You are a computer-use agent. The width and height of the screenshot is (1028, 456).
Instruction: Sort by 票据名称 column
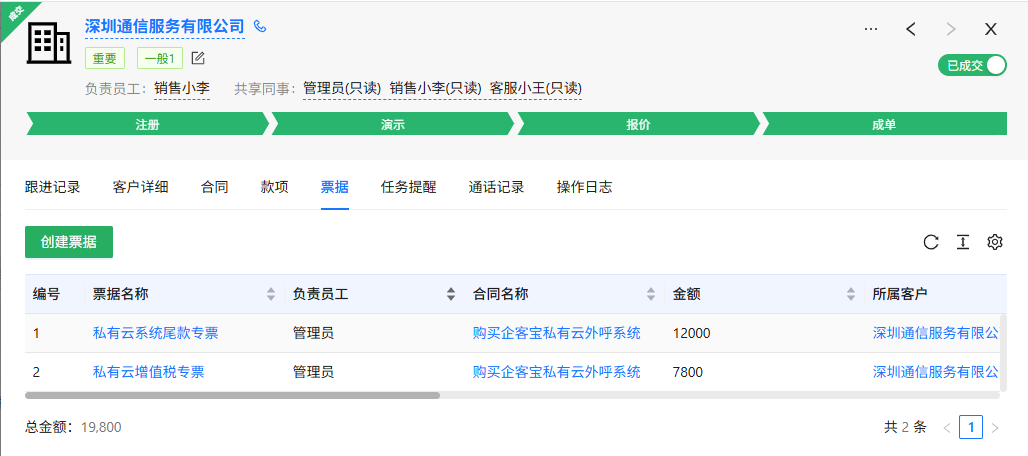(271, 294)
